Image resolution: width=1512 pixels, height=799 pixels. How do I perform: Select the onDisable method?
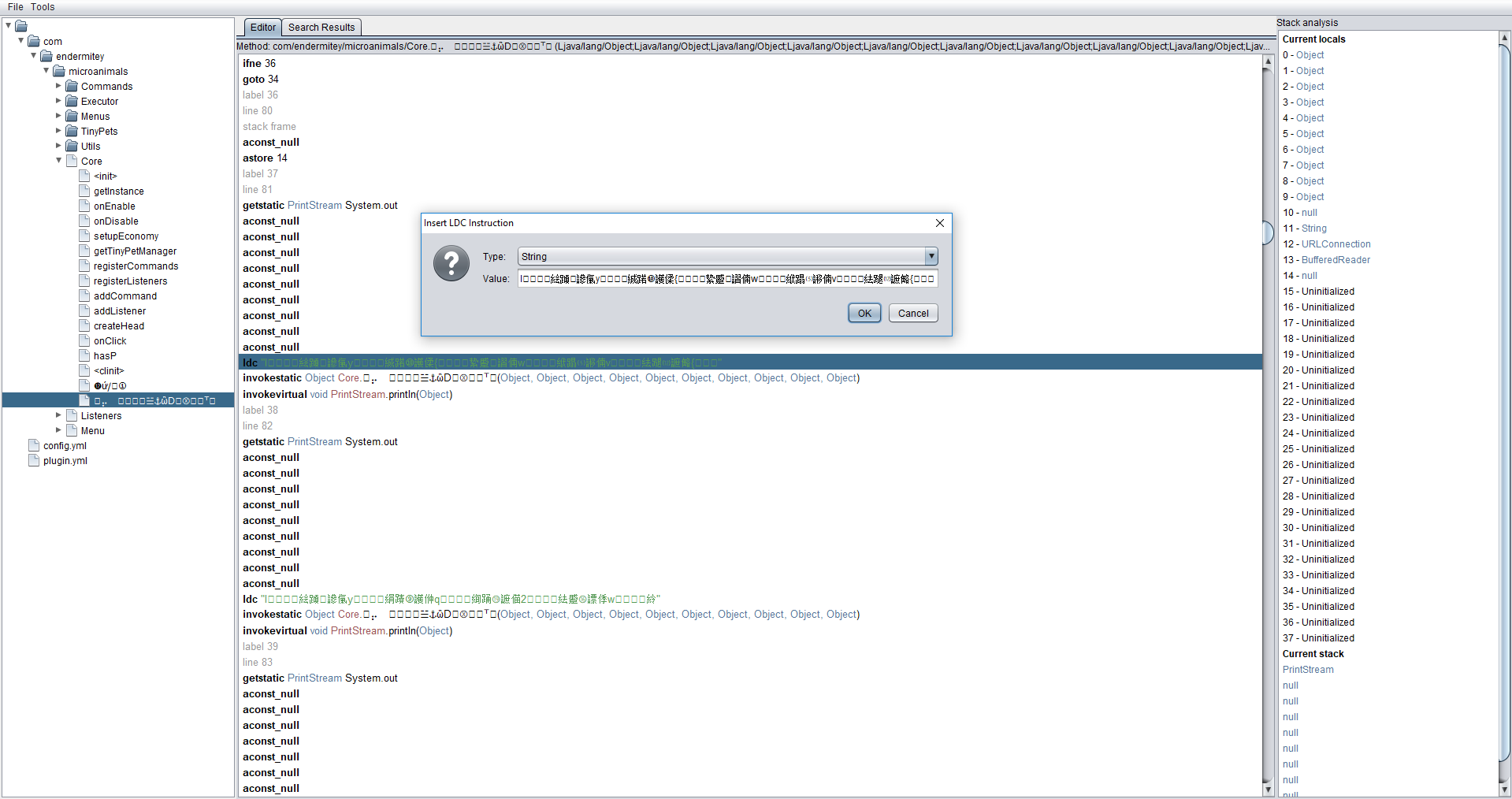point(116,221)
